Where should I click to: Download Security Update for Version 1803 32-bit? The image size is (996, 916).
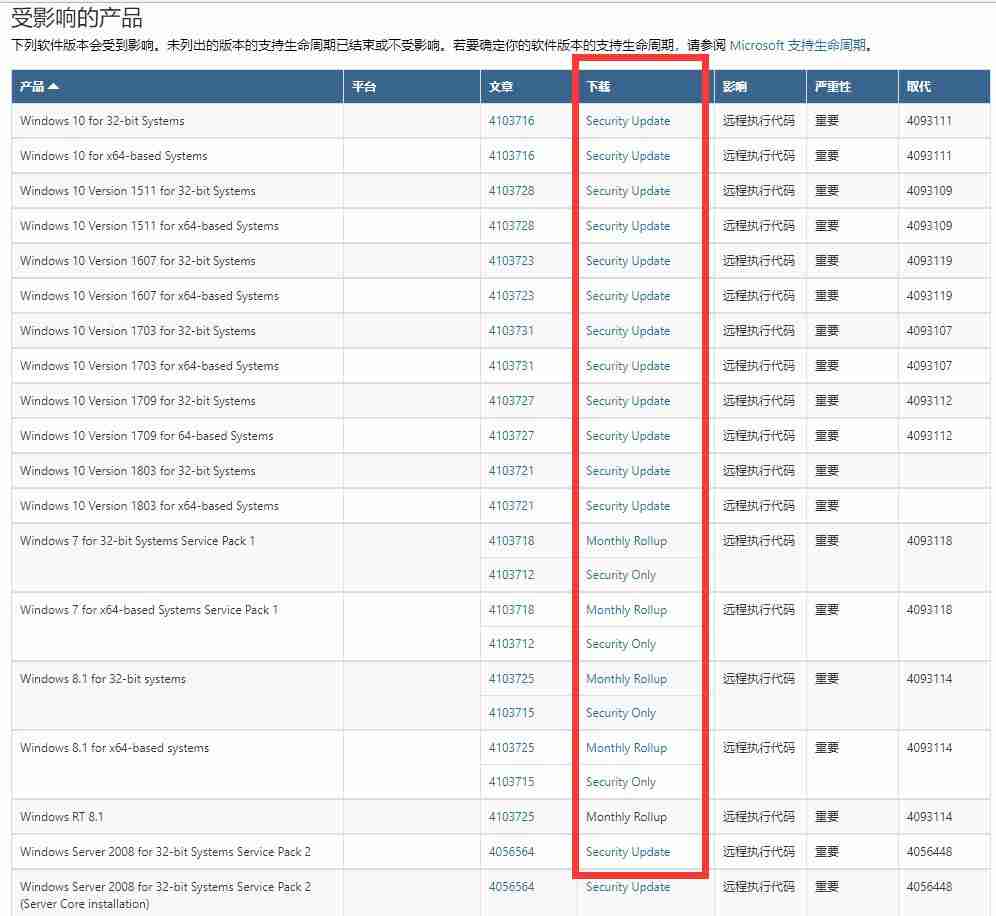[x=628, y=470]
